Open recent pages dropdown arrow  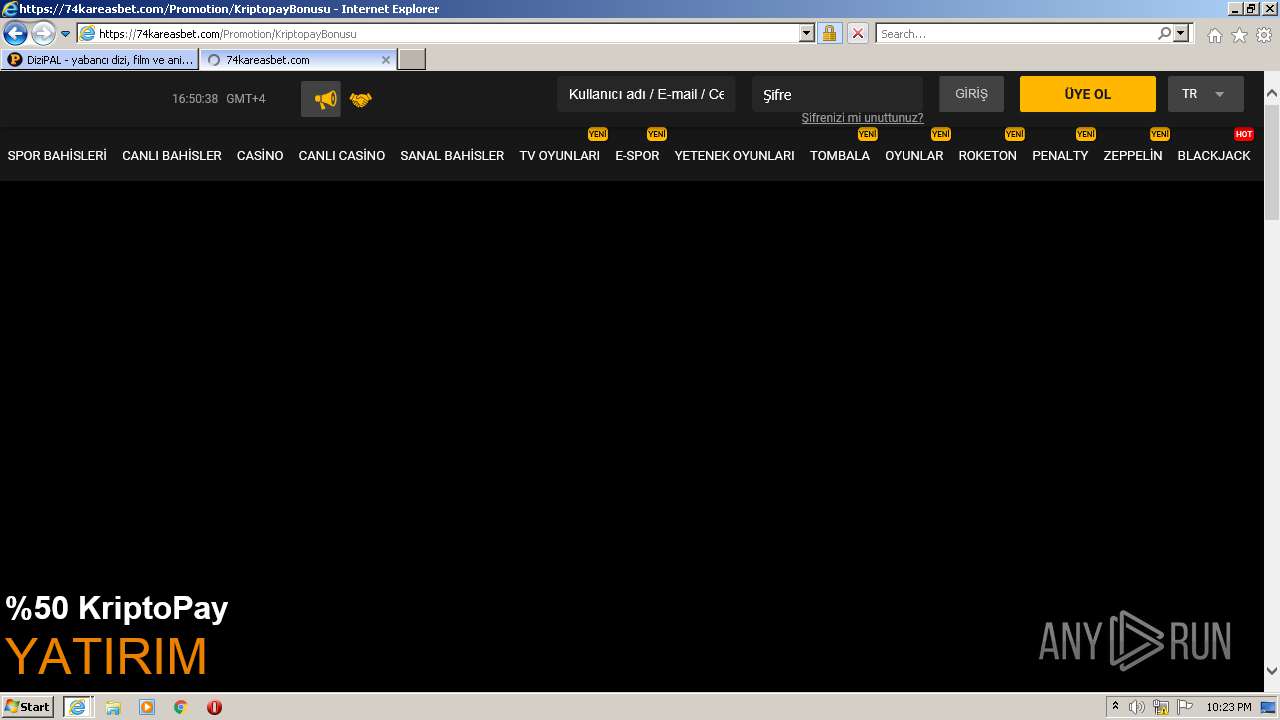tap(66, 33)
